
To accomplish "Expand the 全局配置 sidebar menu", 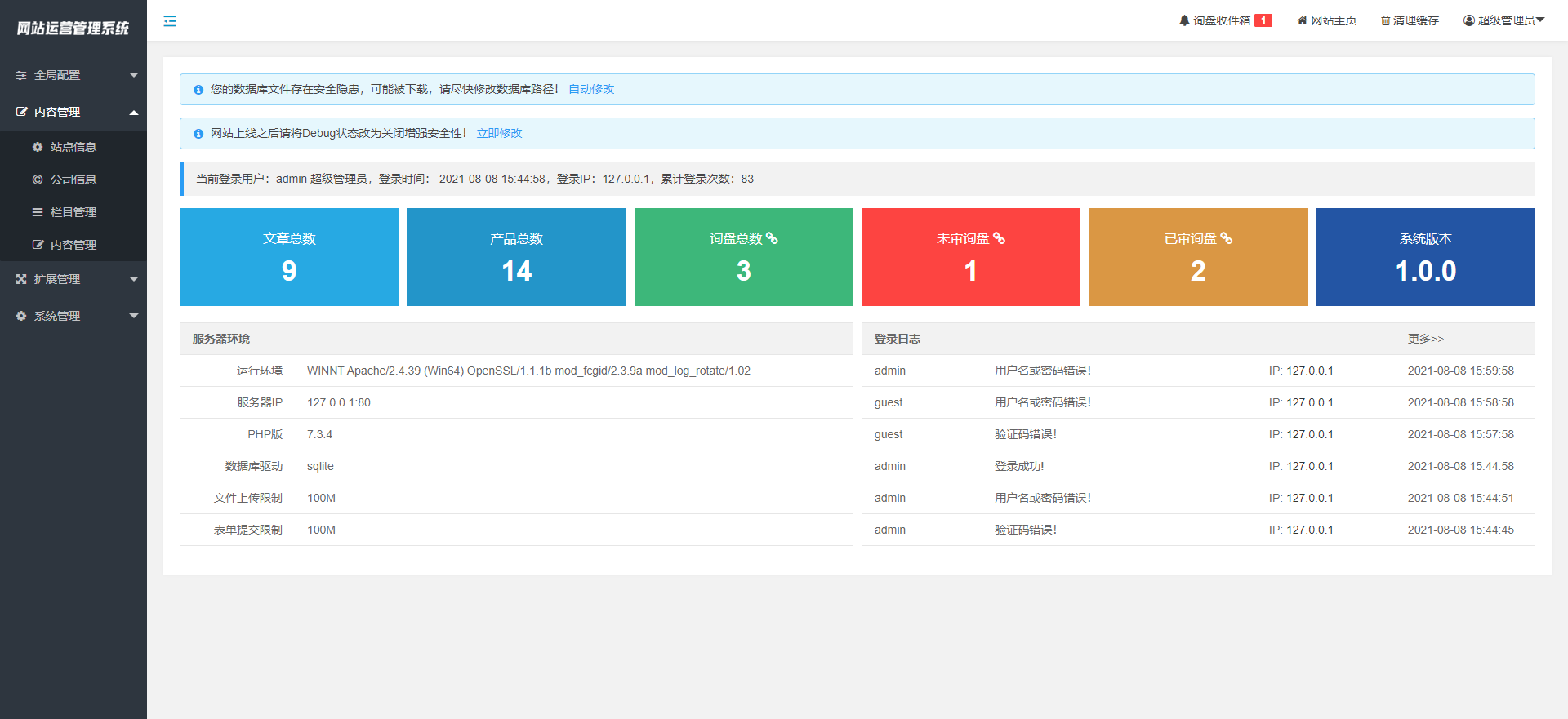I will (x=73, y=75).
